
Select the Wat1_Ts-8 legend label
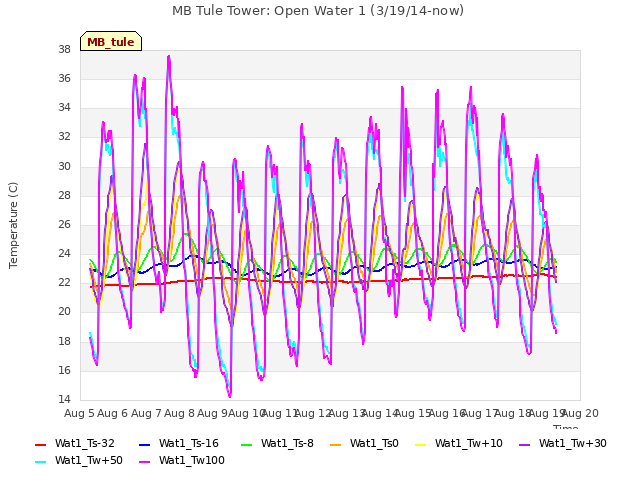pos(287,443)
